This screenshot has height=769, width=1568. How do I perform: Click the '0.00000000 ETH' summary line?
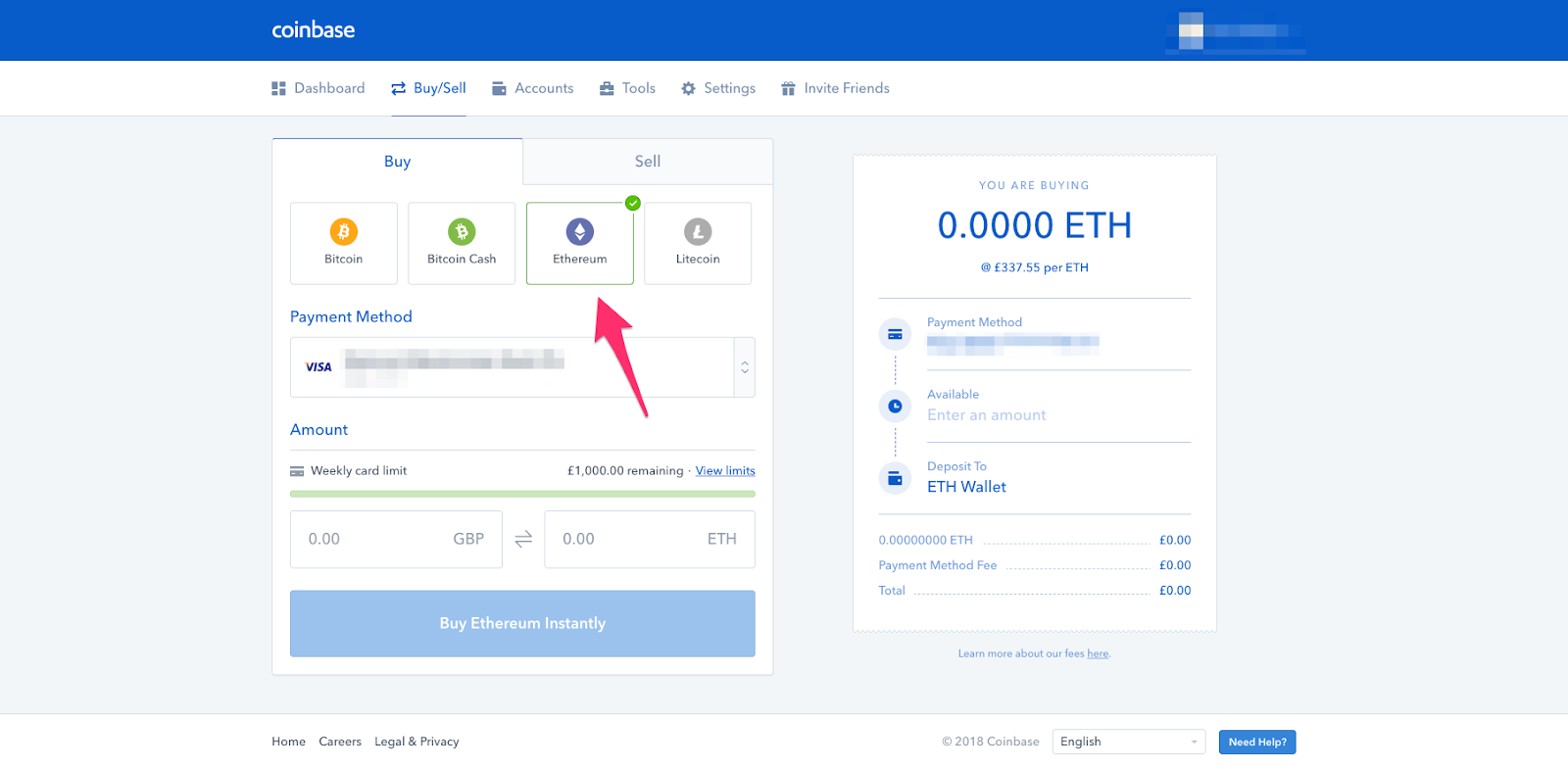pos(1035,540)
